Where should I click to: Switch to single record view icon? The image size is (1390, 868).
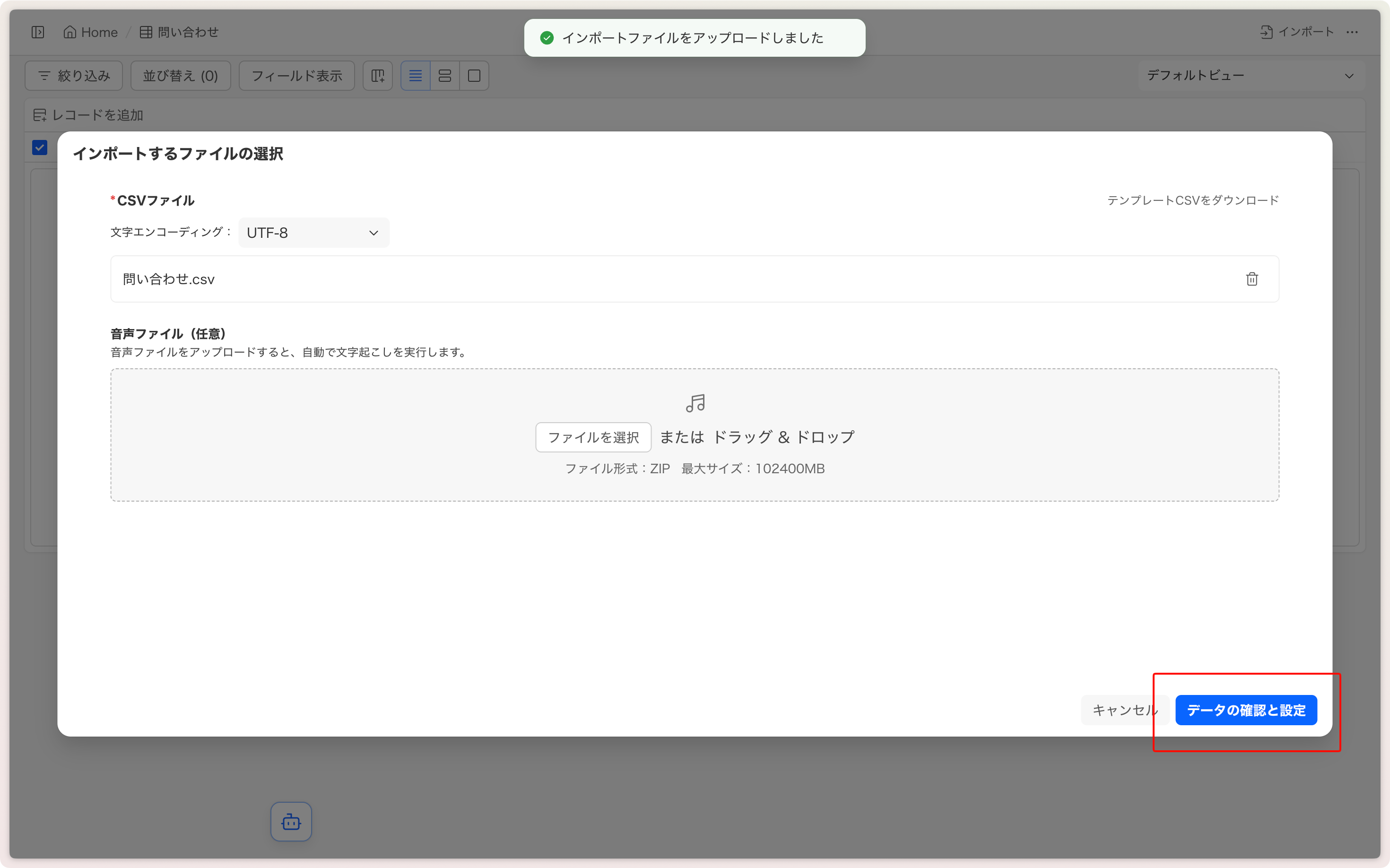pos(474,76)
